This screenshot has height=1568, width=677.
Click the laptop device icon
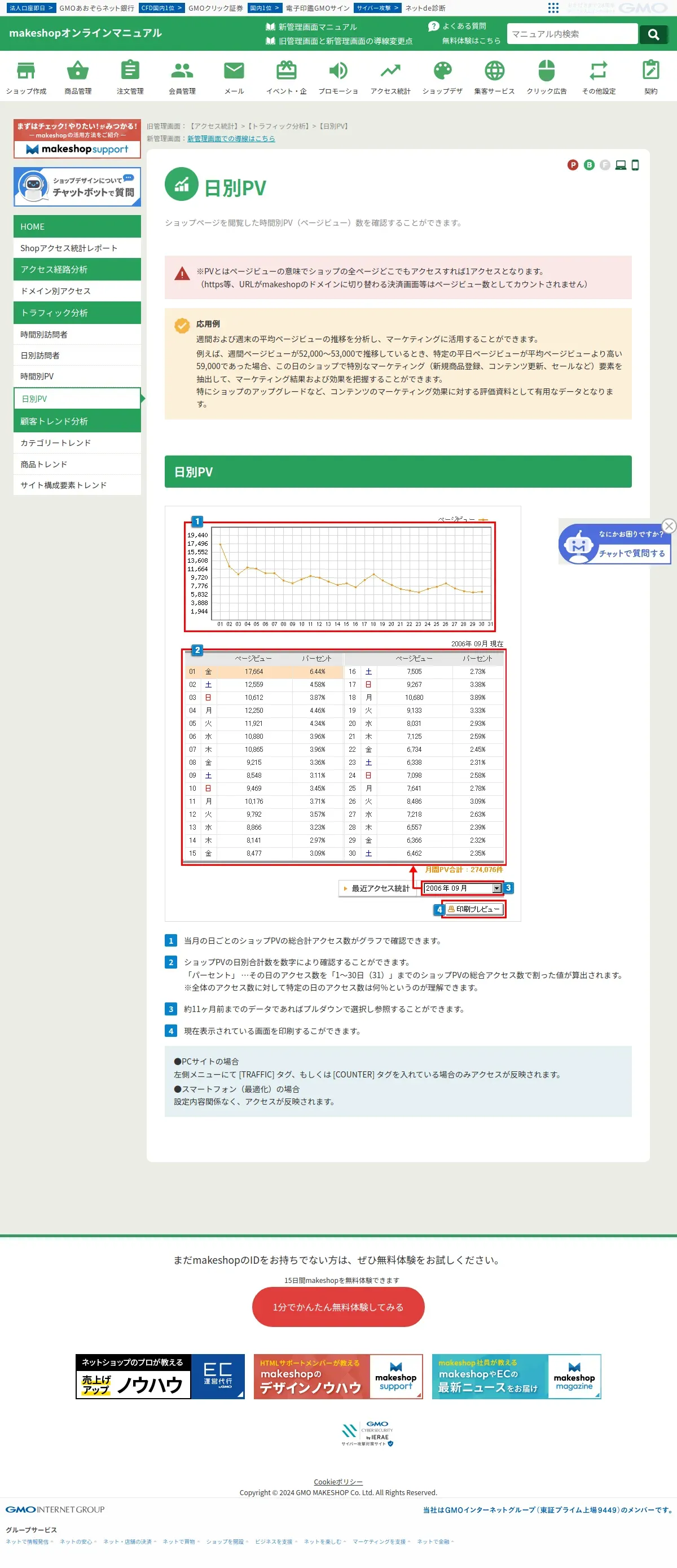point(621,165)
